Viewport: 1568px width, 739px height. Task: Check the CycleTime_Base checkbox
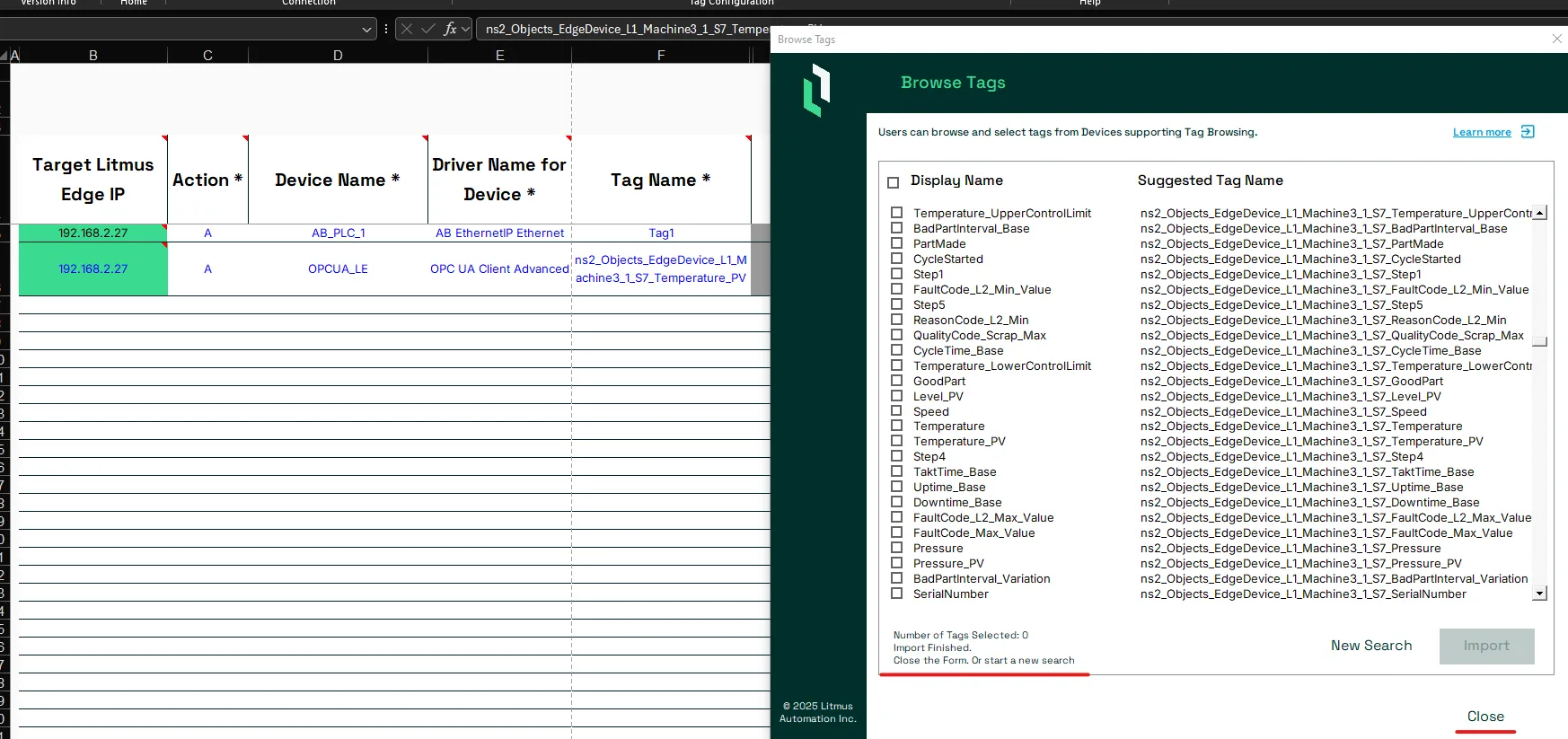[896, 350]
